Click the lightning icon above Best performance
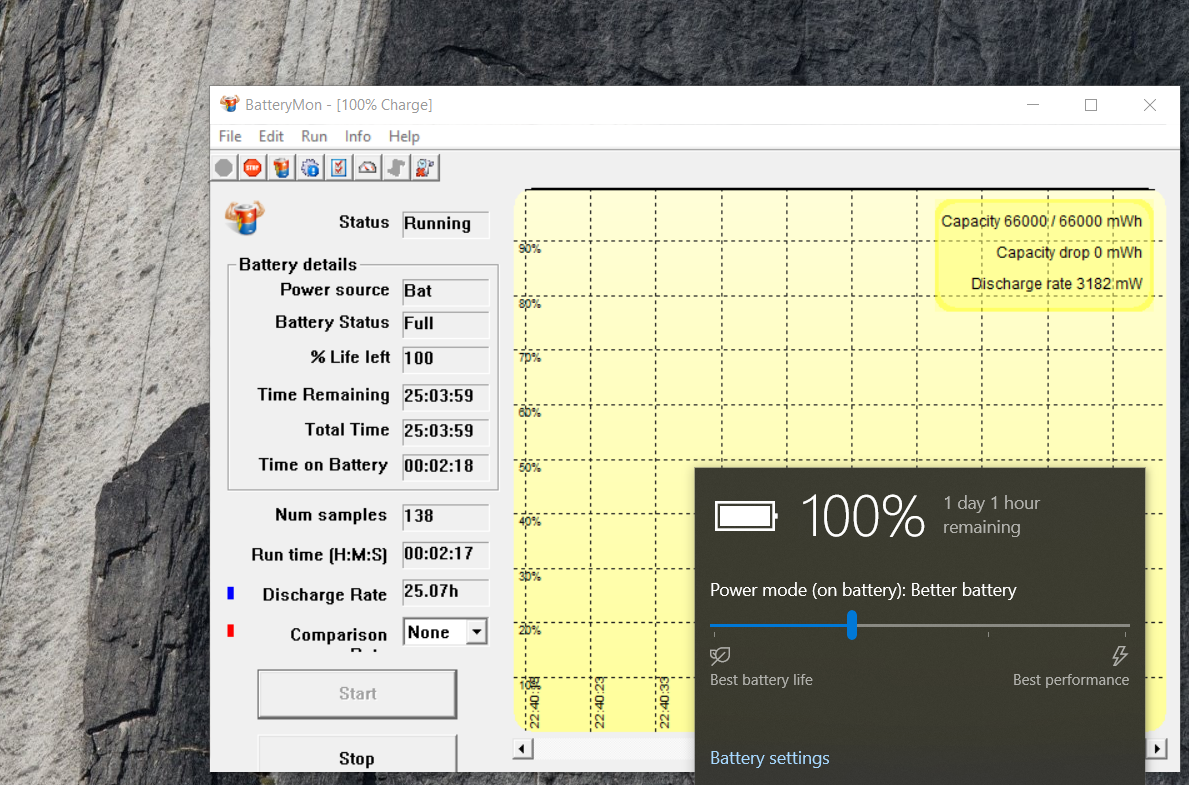The height and width of the screenshot is (785, 1189). pyautogui.click(x=1120, y=655)
